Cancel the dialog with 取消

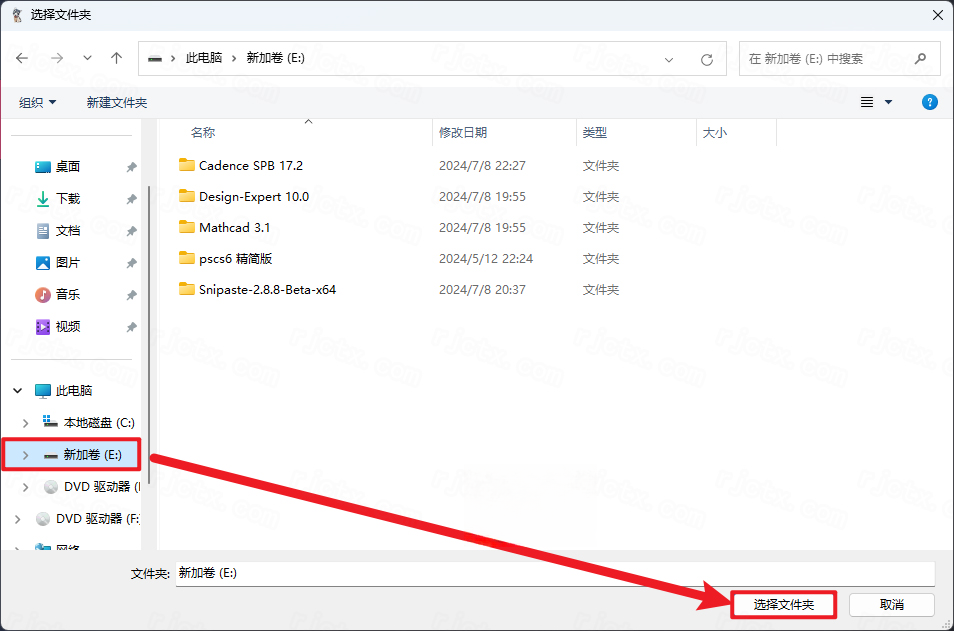891,605
